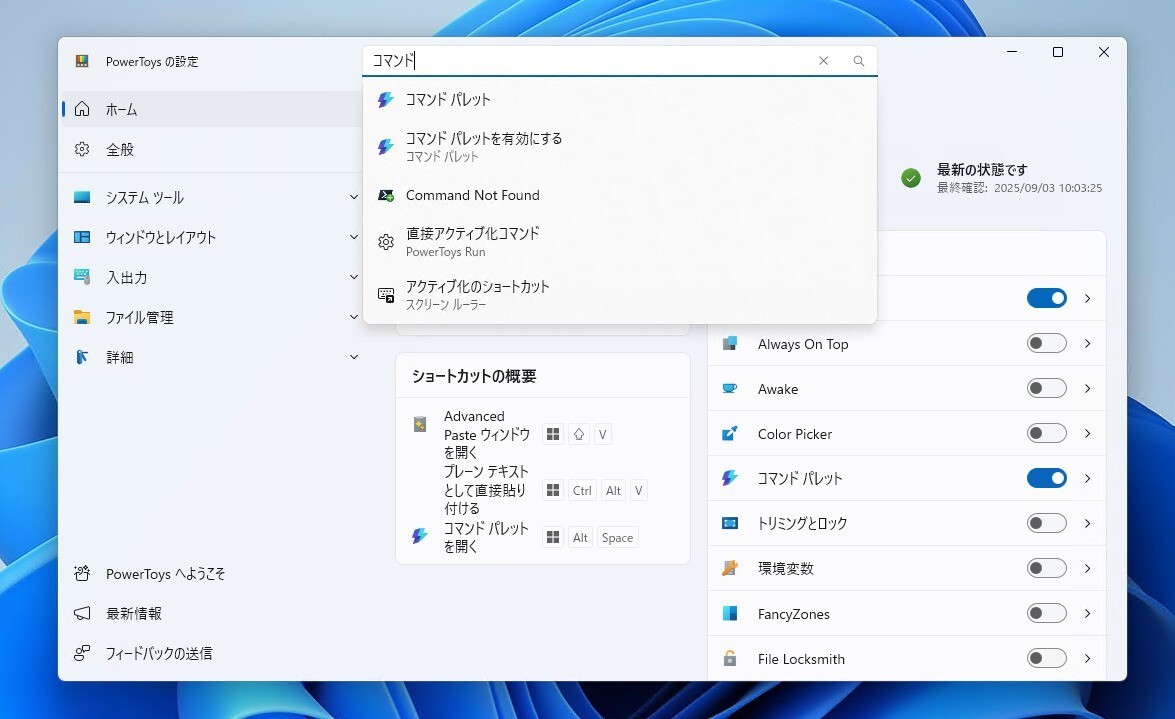Enable the 環境変数 switch

point(1047,568)
